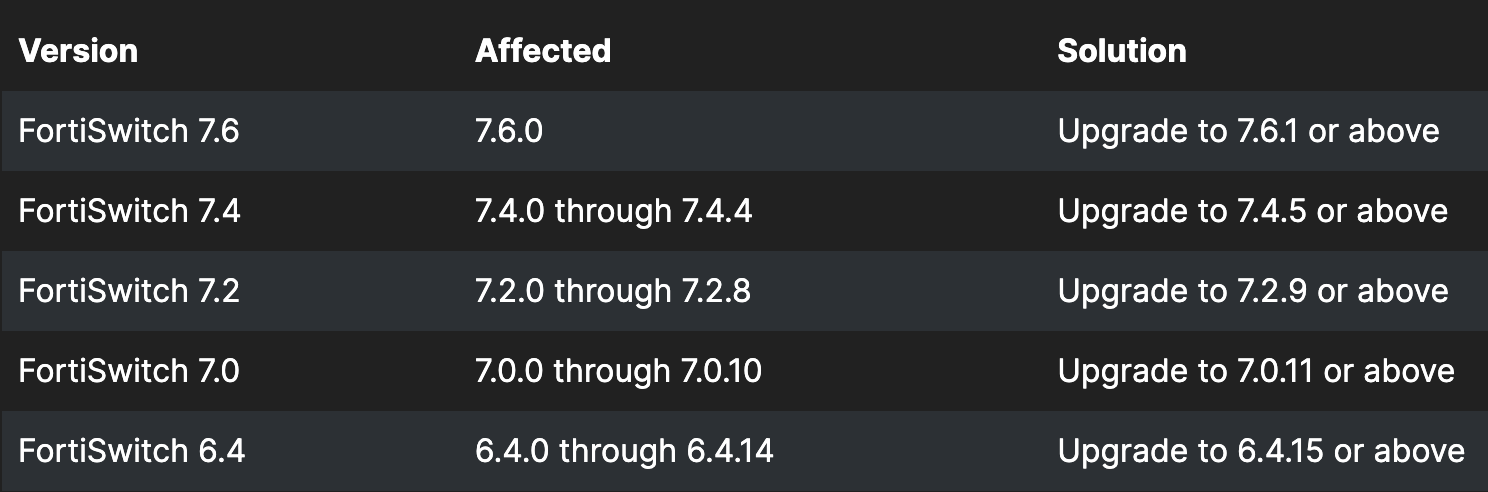Click the Solution column header
The height and width of the screenshot is (492, 1488).
point(1122,51)
